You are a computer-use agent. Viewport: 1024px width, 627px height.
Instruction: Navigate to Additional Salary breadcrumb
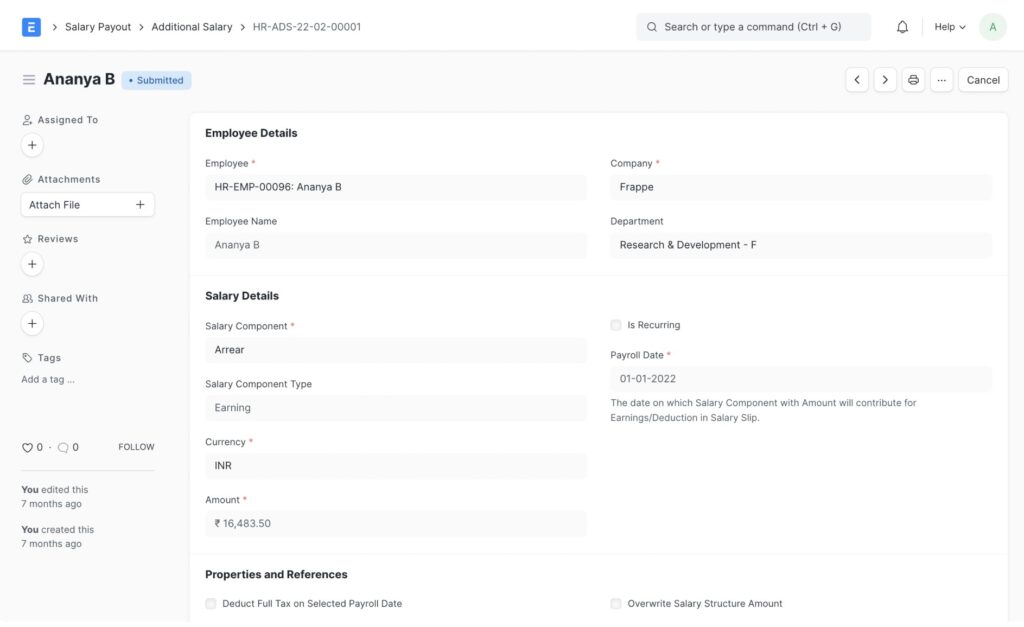(192, 27)
